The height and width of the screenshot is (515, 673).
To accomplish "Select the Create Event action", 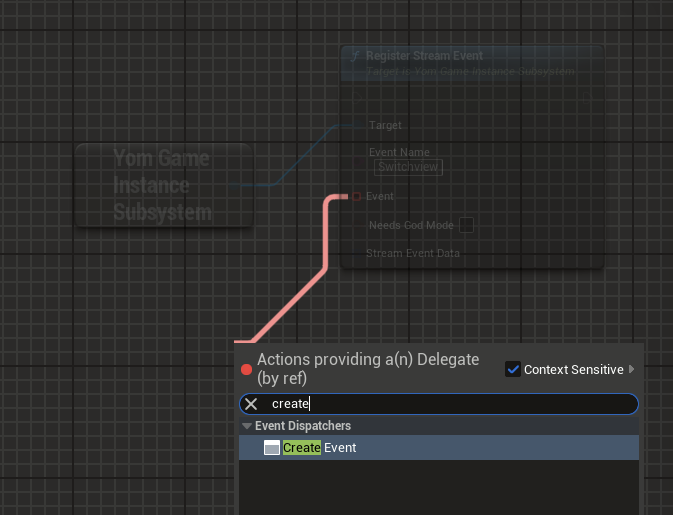I will (x=439, y=448).
